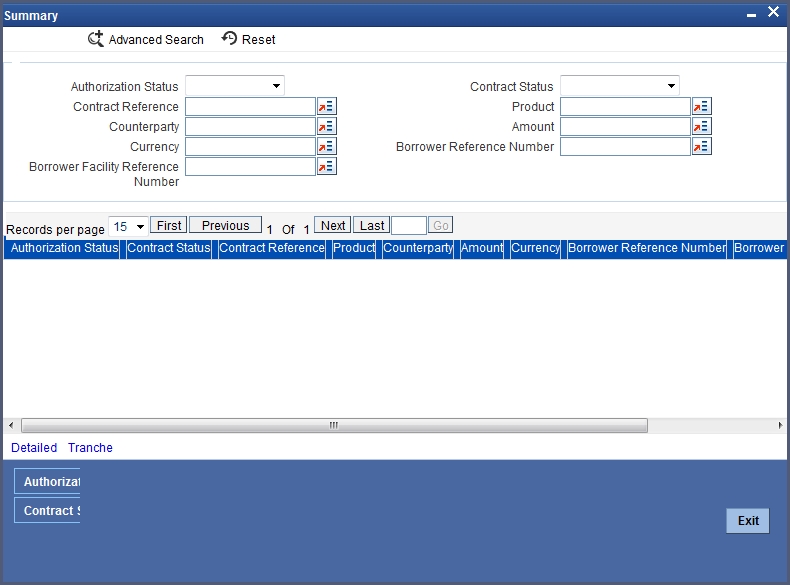
Task: Click the Currency input field
Action: tap(250, 147)
